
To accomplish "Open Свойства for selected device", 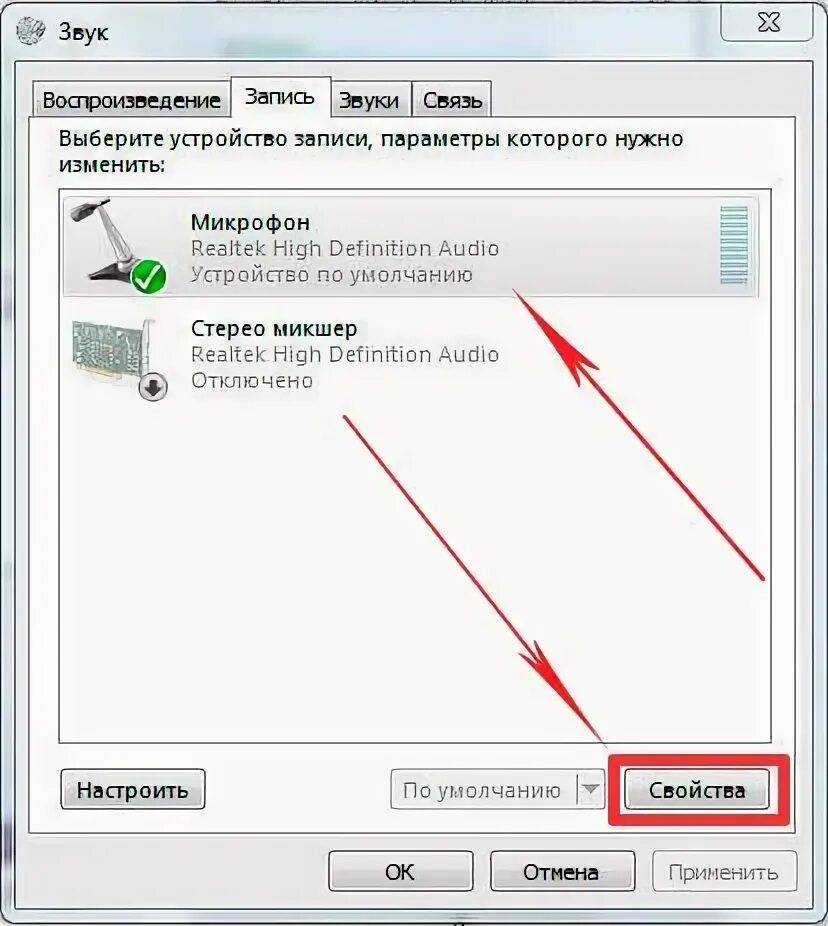I will [x=697, y=789].
